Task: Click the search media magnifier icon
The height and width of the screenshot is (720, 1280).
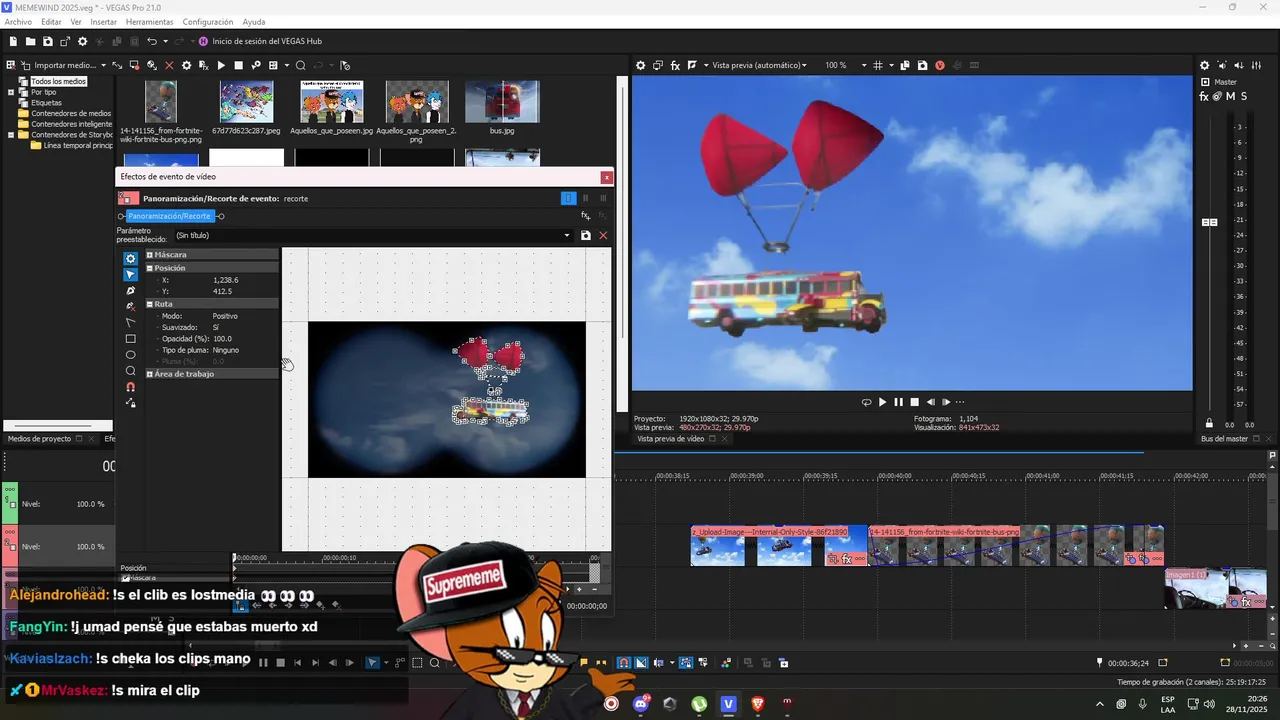Action: coord(300,65)
